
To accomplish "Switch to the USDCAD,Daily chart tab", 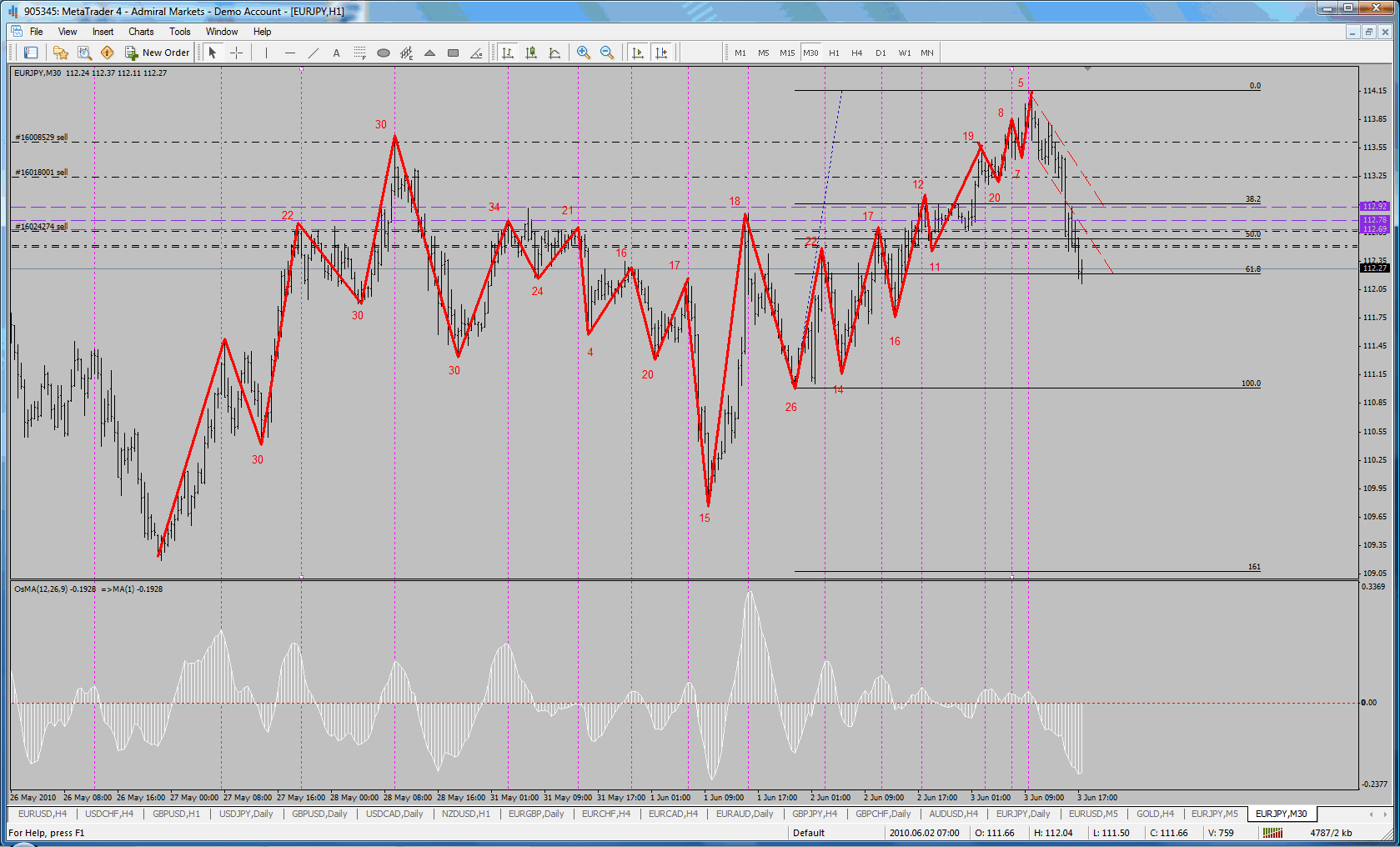I will pyautogui.click(x=394, y=814).
